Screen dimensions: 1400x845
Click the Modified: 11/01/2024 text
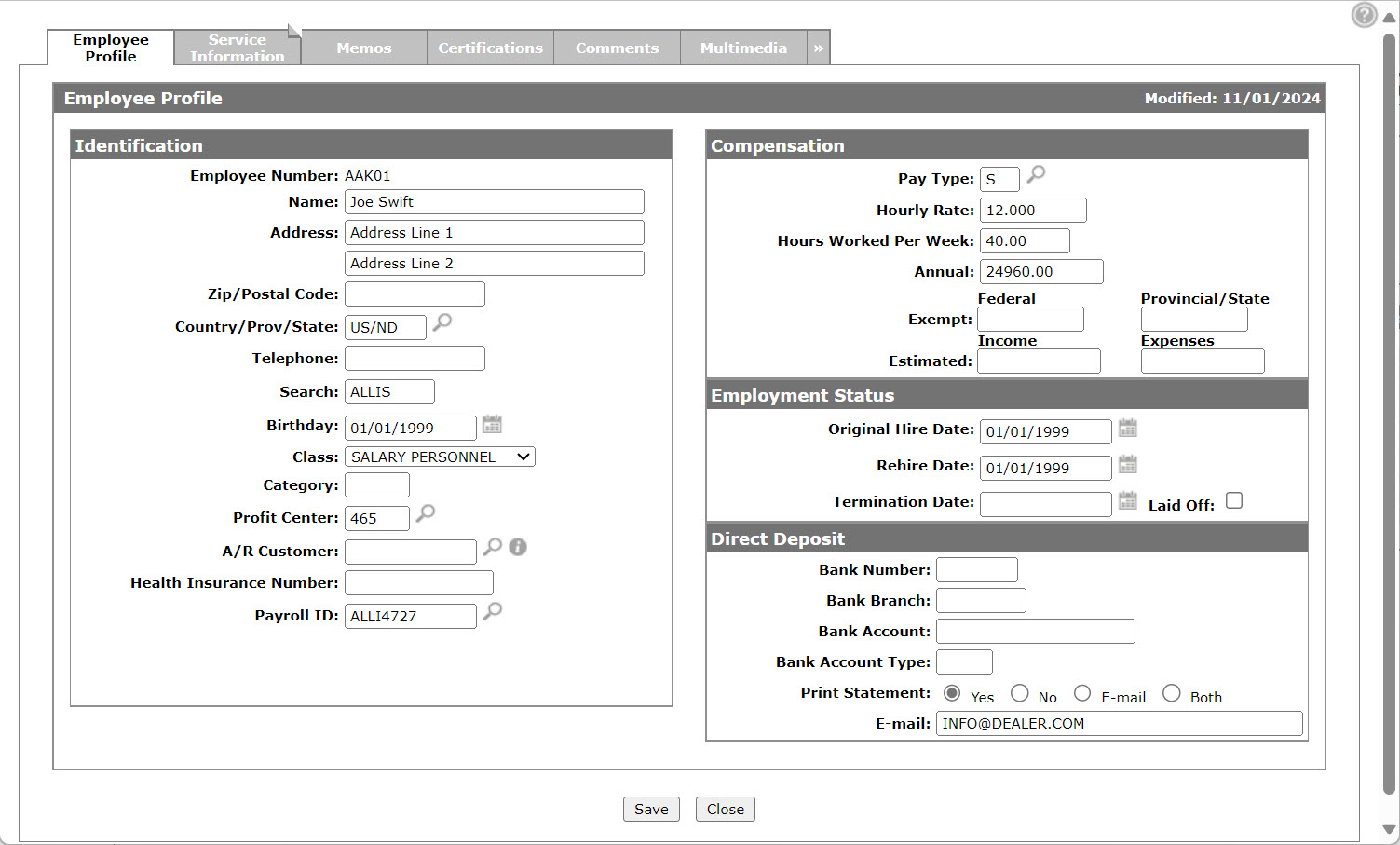point(1232,98)
